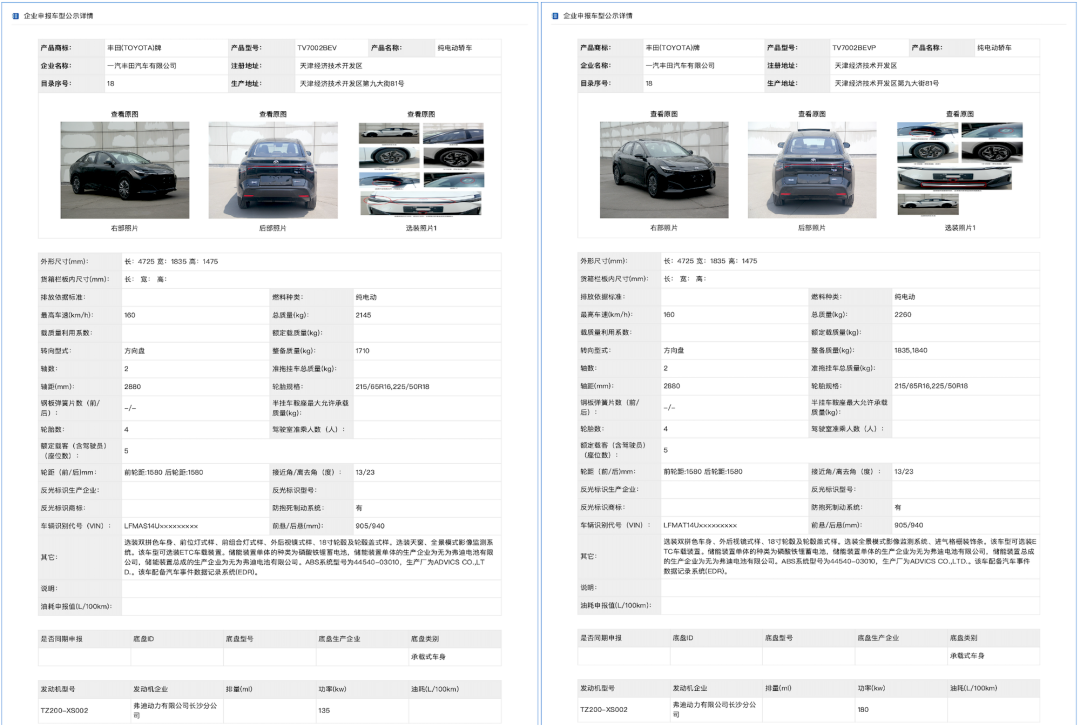Viewport: 1080px width, 726px height.
Task: View the 后部照片 rear photo on TV7002BEV page
Action: [x=273, y=170]
